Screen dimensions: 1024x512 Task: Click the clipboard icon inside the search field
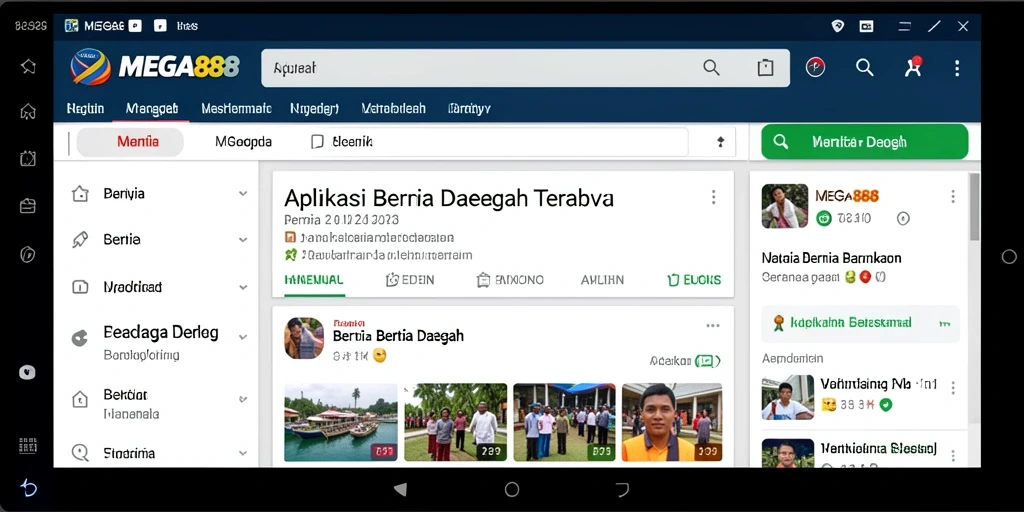pyautogui.click(x=765, y=67)
